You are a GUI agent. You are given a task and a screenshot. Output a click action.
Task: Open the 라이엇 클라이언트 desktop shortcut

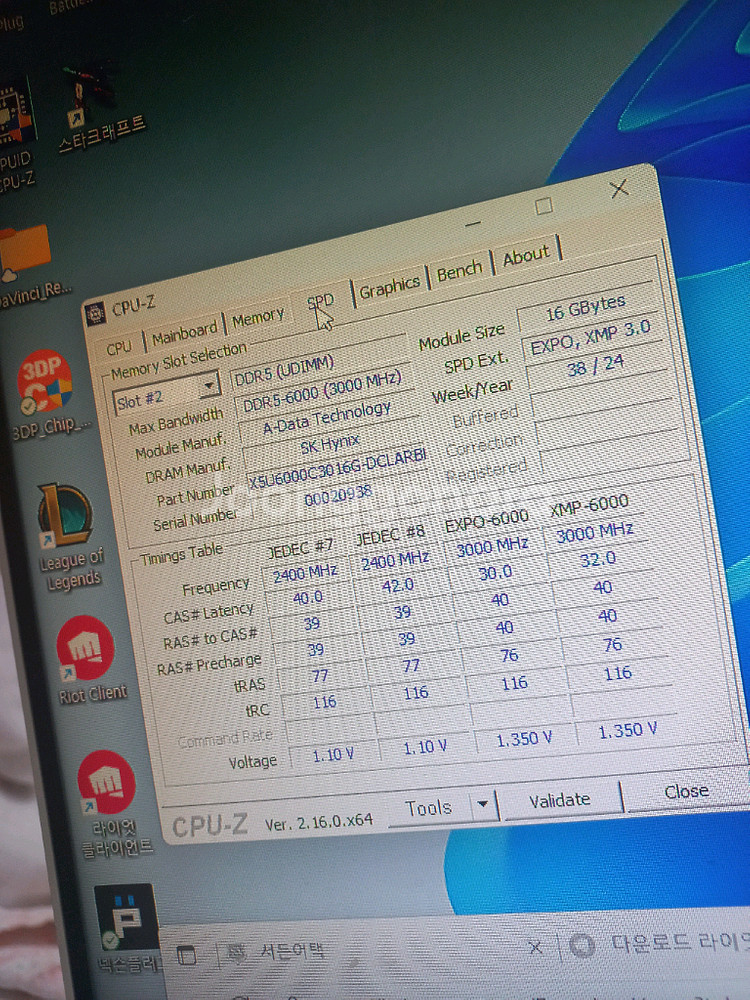[107, 785]
